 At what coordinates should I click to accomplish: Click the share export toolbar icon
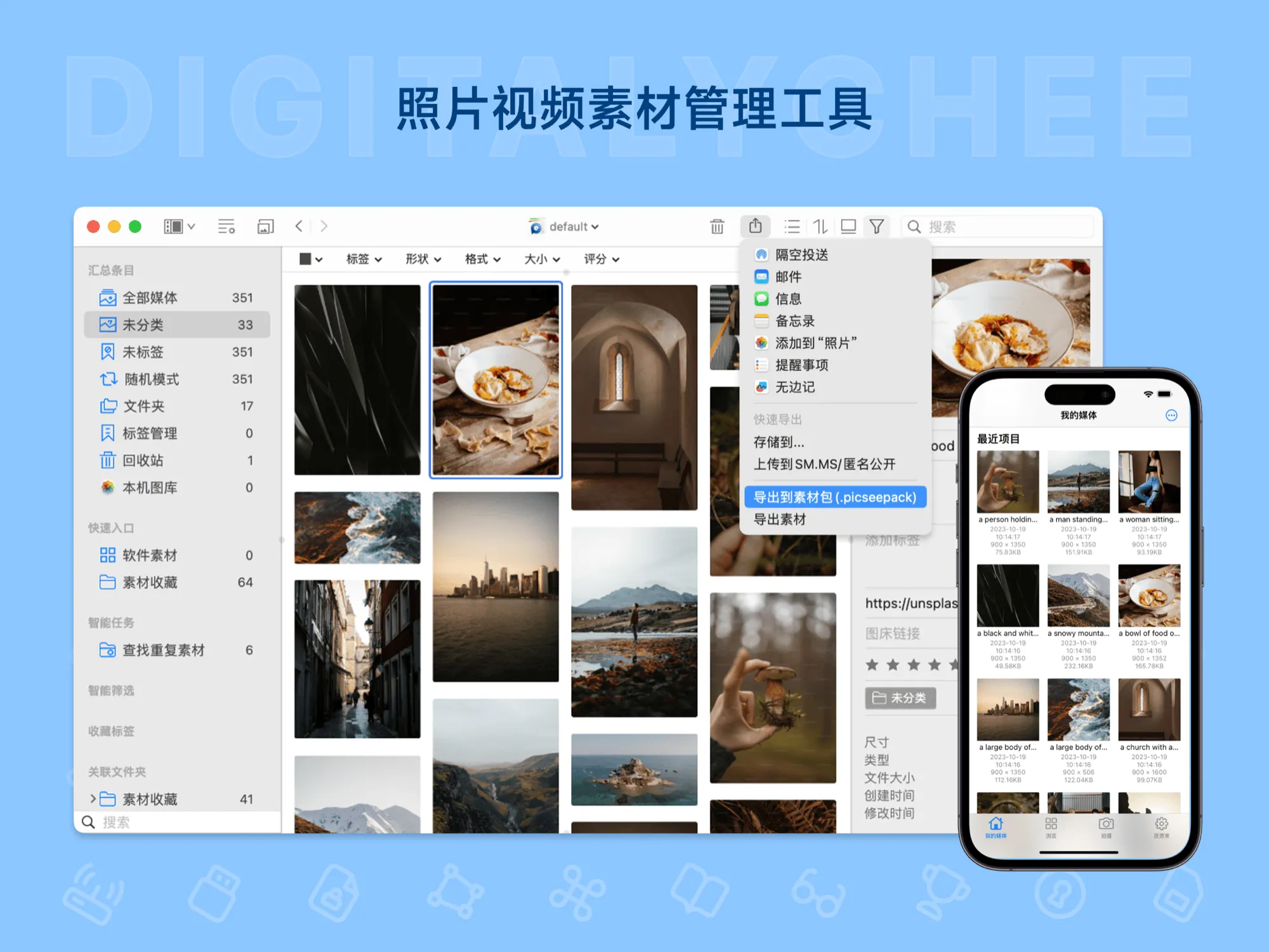pos(755,226)
